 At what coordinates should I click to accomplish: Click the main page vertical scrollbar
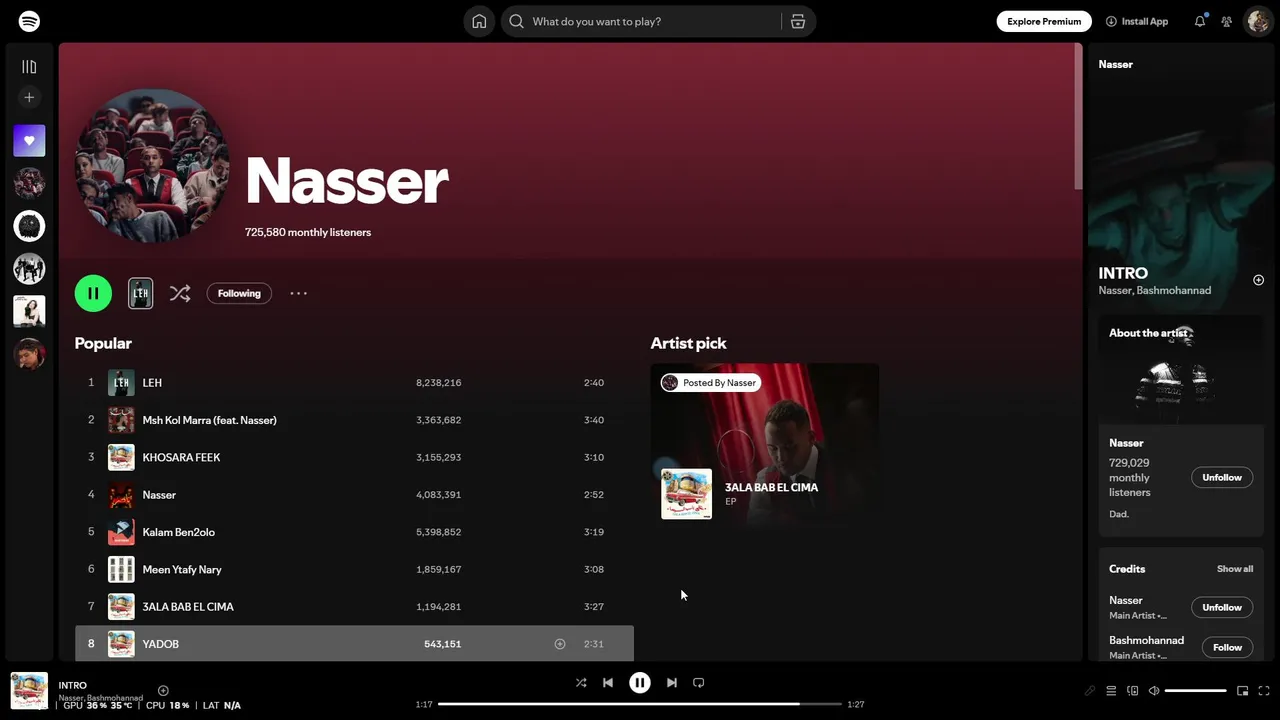pyautogui.click(x=1078, y=116)
